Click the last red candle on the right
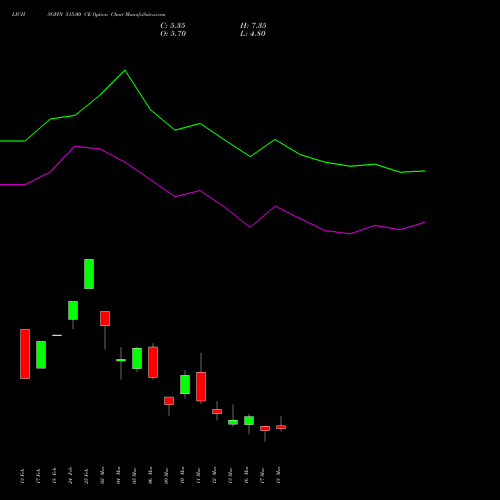500x500 pixels. pos(281,427)
